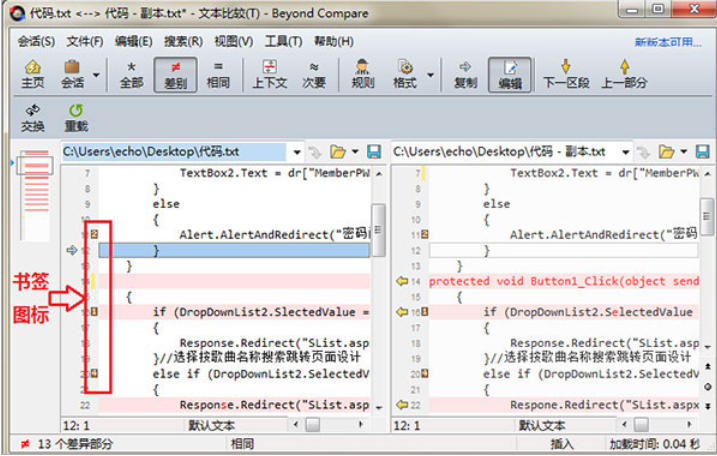Save the left file with disk icon
The image size is (717, 456).
pyautogui.click(x=374, y=152)
